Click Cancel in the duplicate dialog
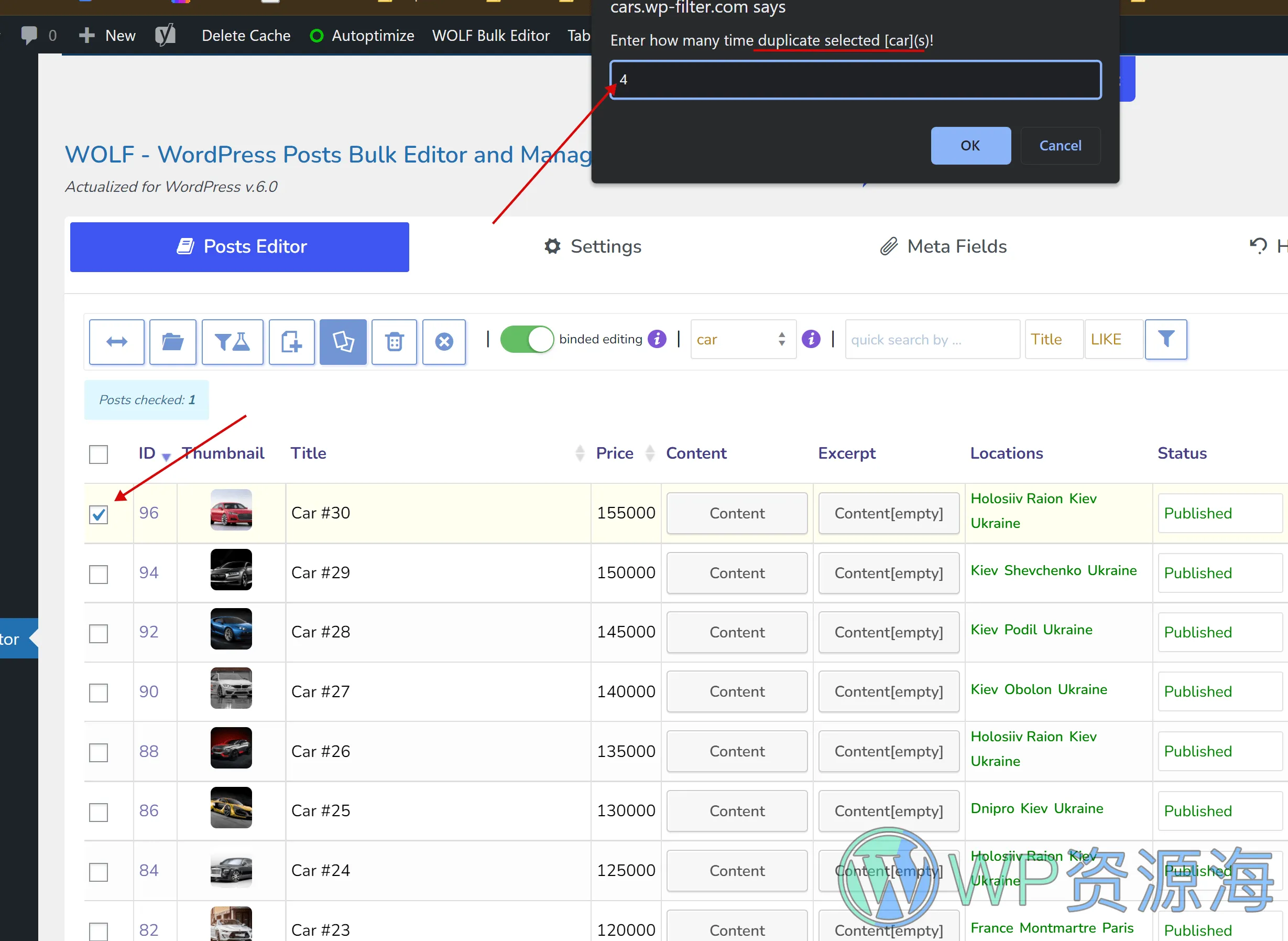The image size is (1288, 941). 1060,146
